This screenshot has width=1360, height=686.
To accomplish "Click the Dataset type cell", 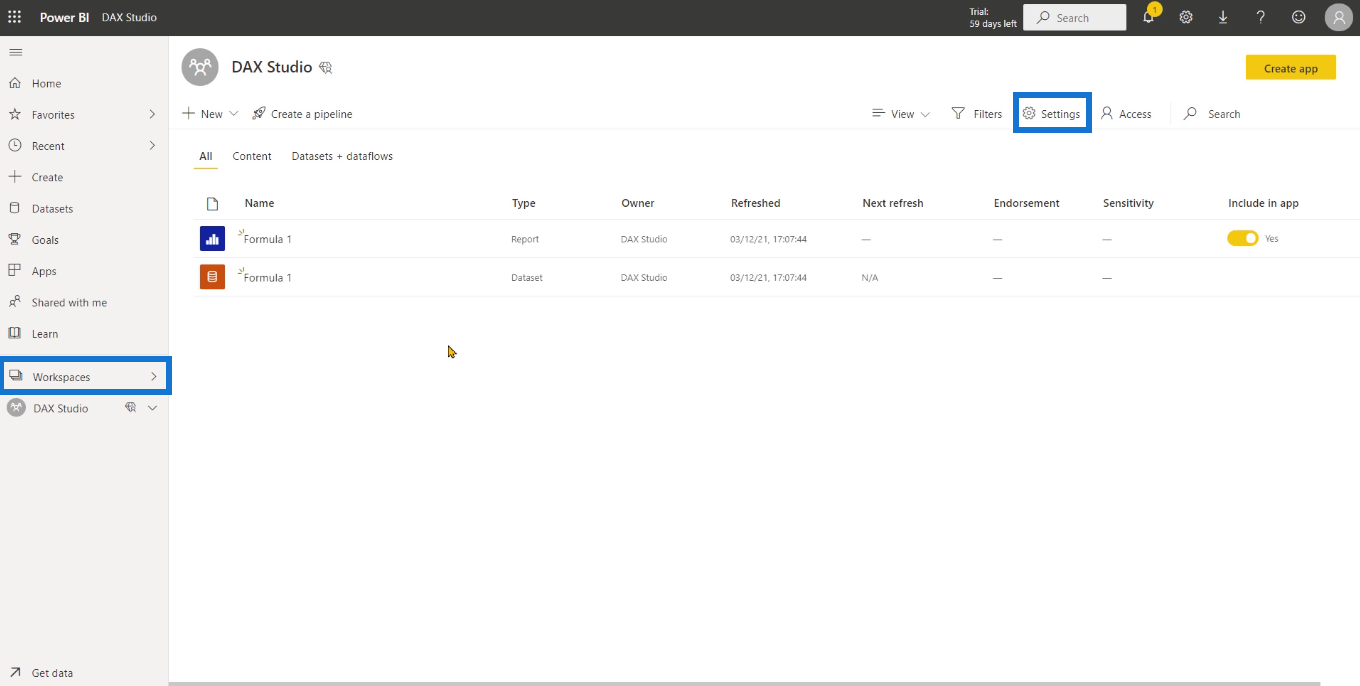I will coord(527,277).
